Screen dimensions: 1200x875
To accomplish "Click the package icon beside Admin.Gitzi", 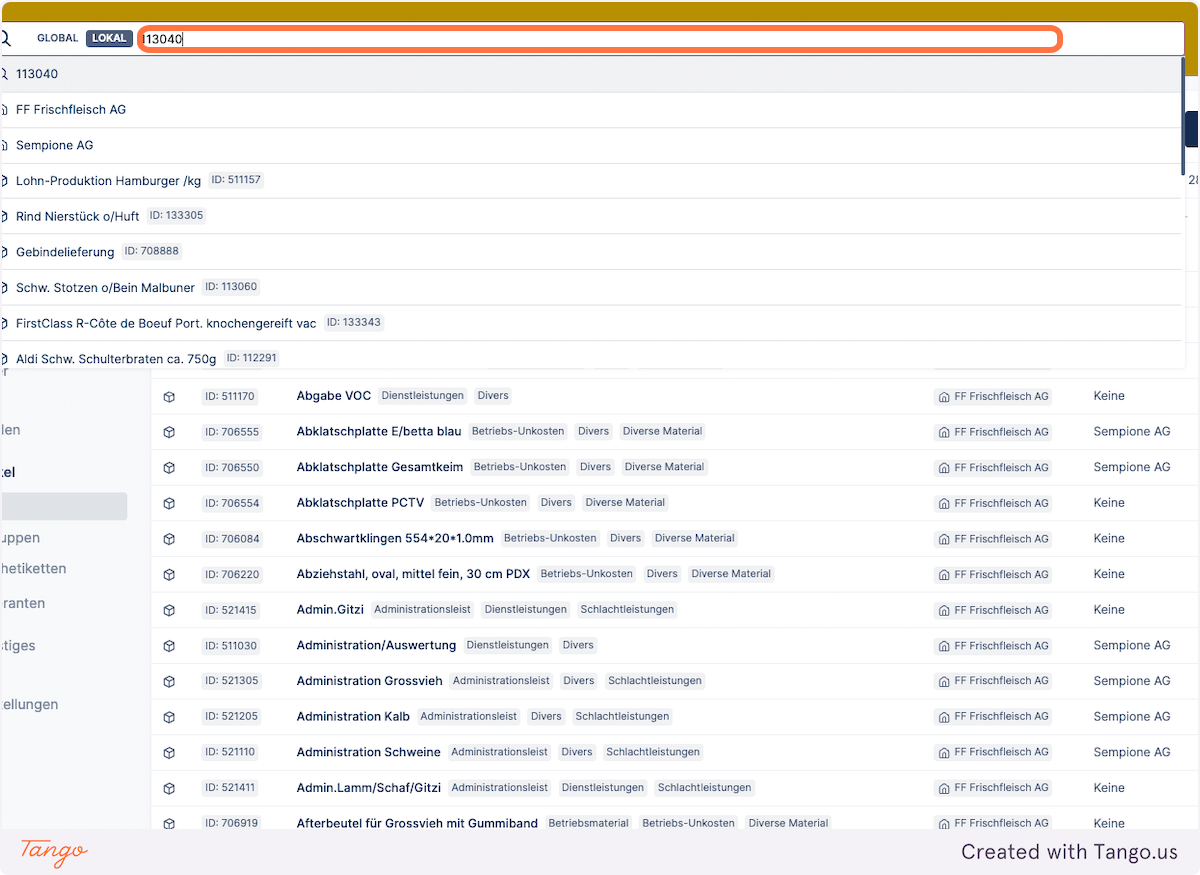I will point(169,610).
